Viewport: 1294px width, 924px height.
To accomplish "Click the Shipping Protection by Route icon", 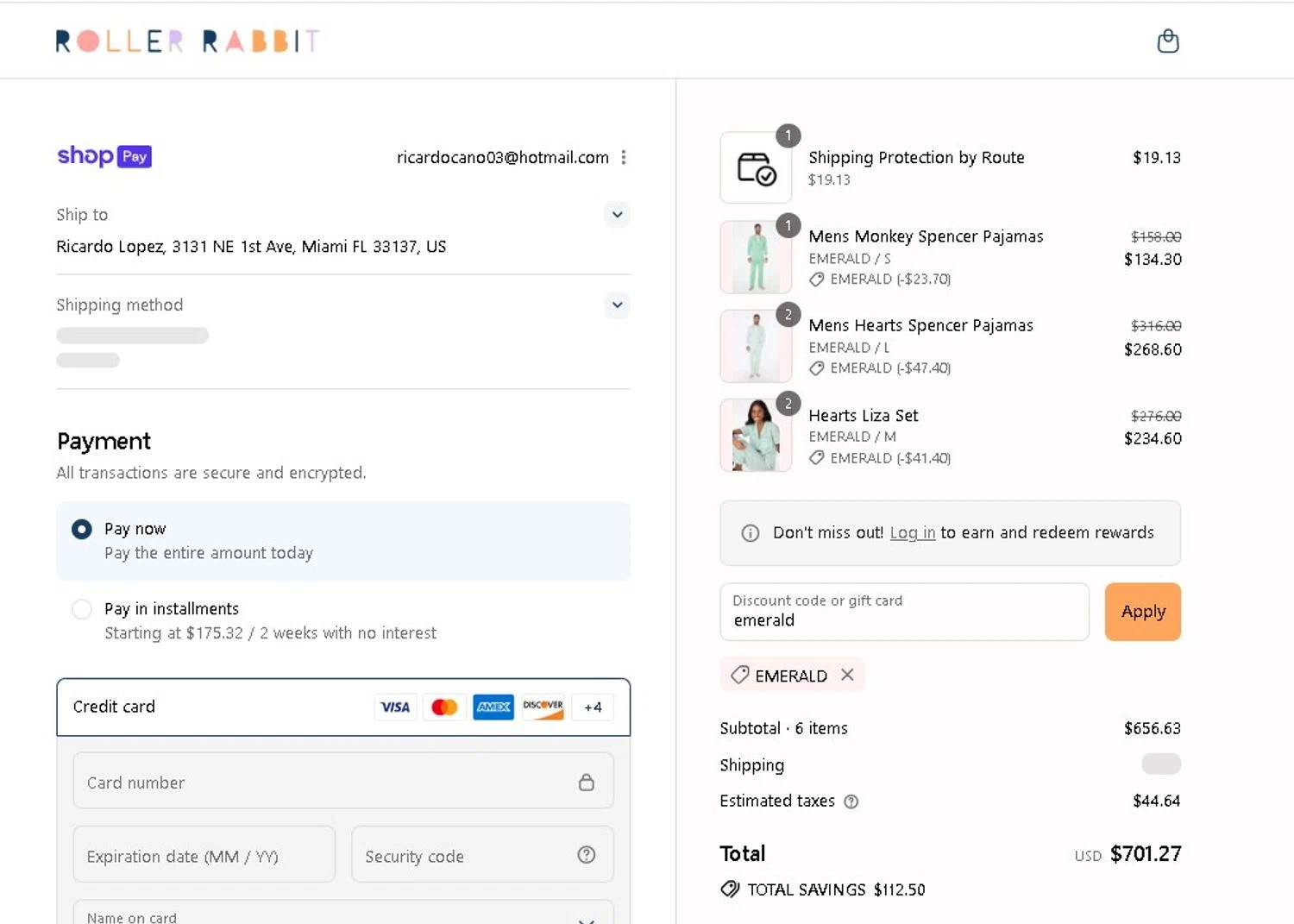I will coord(756,167).
